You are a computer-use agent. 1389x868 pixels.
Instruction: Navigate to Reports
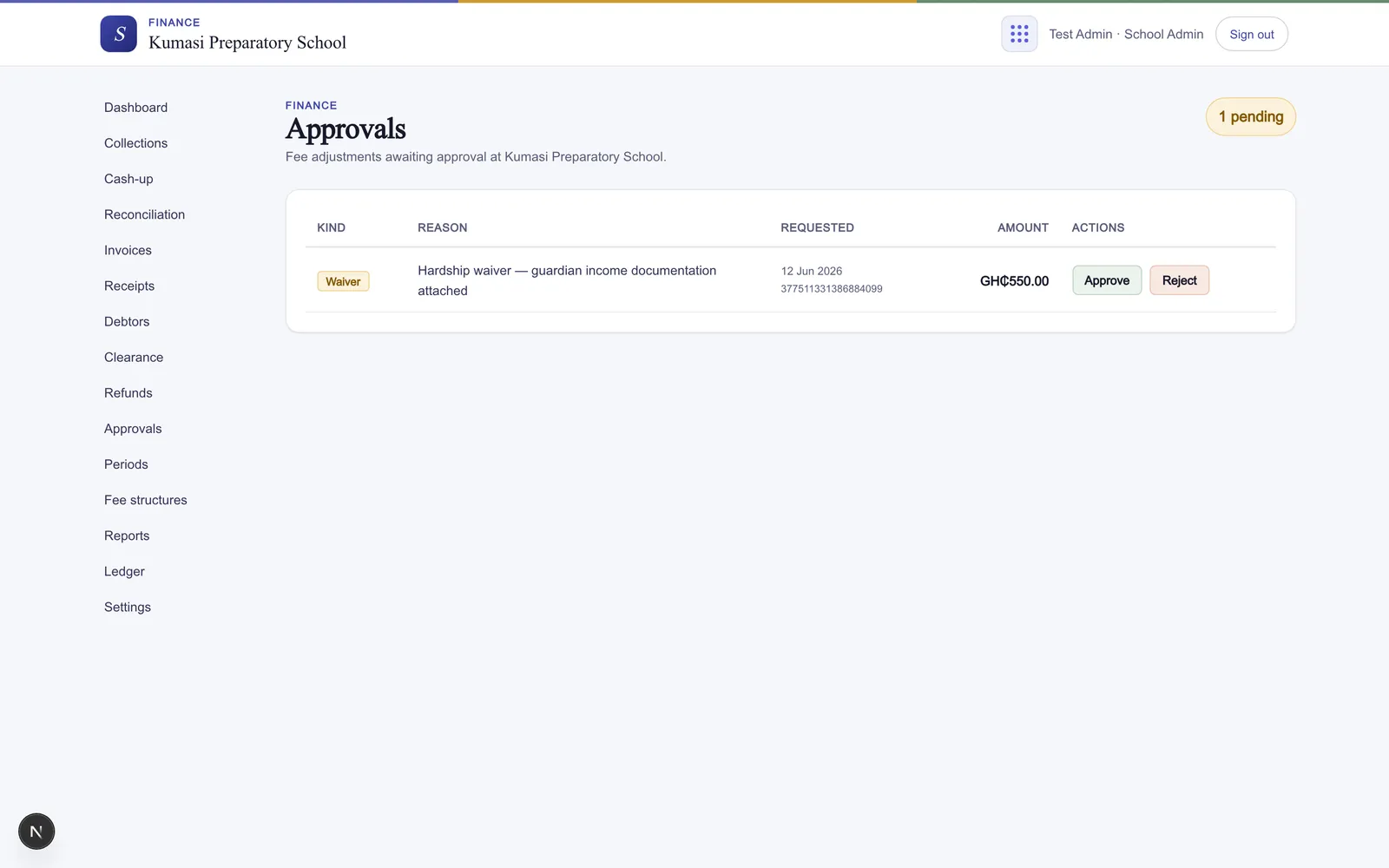(x=127, y=536)
